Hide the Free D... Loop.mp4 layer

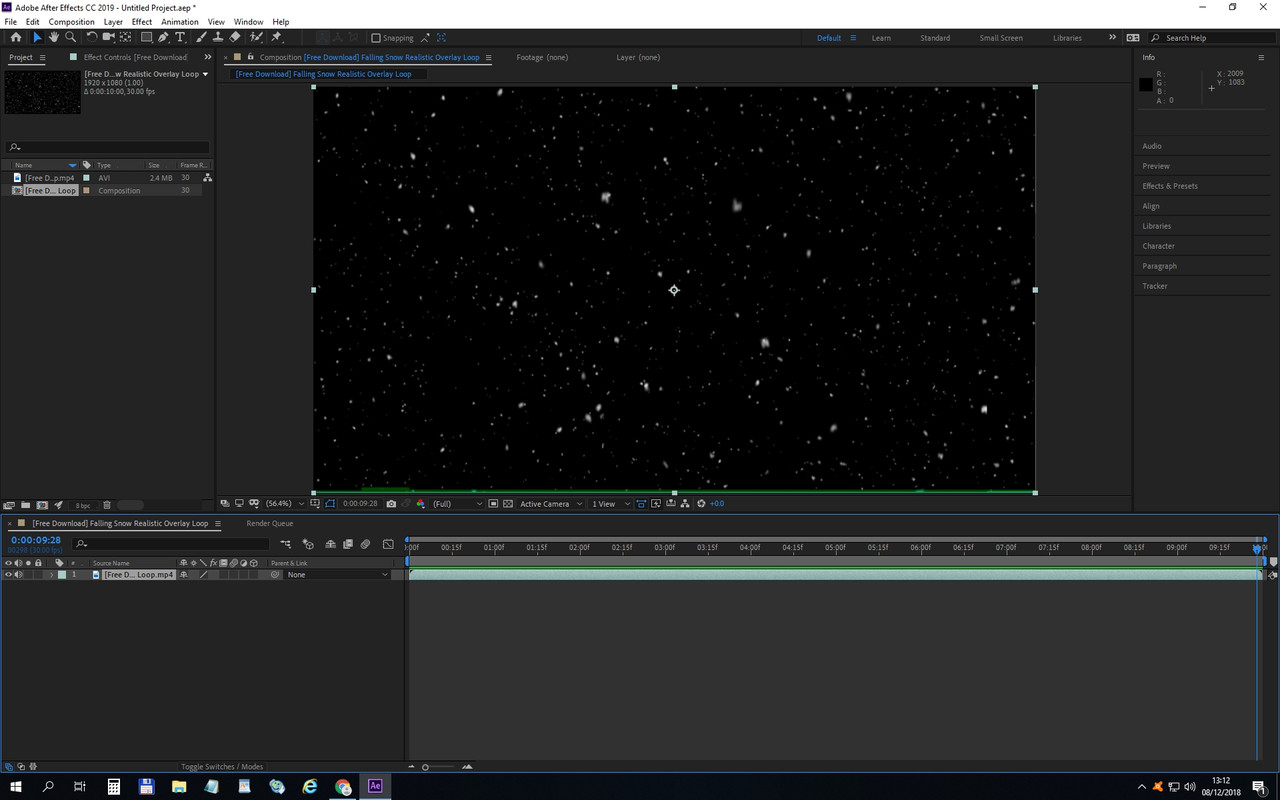8,574
